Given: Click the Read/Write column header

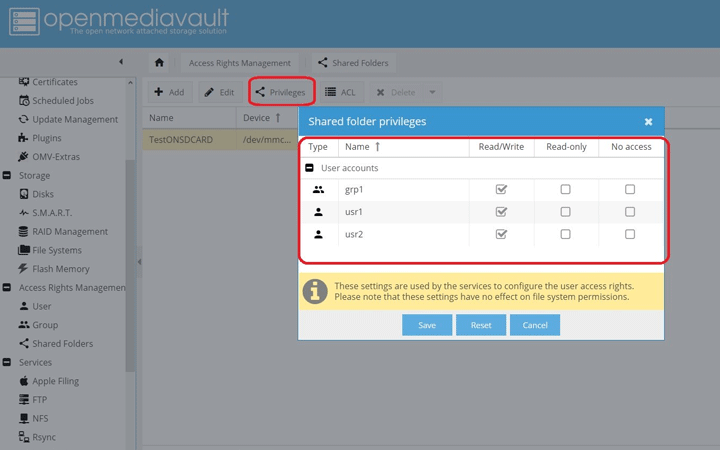Looking at the screenshot, I should 501,147.
